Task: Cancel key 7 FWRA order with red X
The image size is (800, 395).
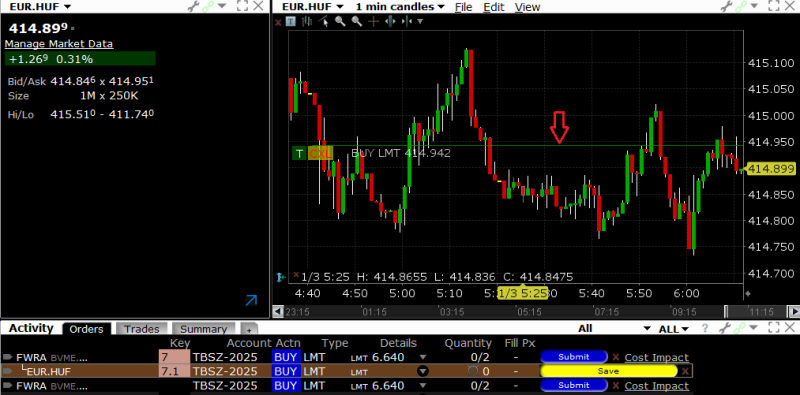Action: tap(616, 357)
